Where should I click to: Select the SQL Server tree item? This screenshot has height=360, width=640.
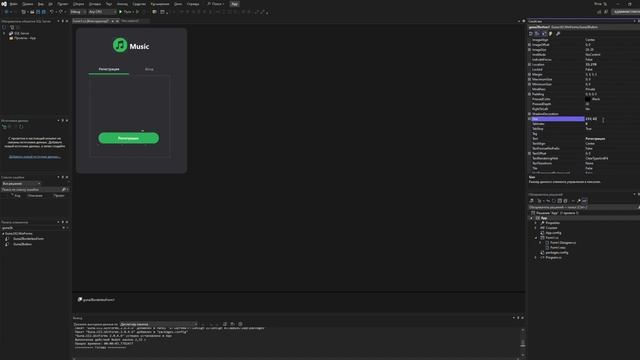[22, 33]
